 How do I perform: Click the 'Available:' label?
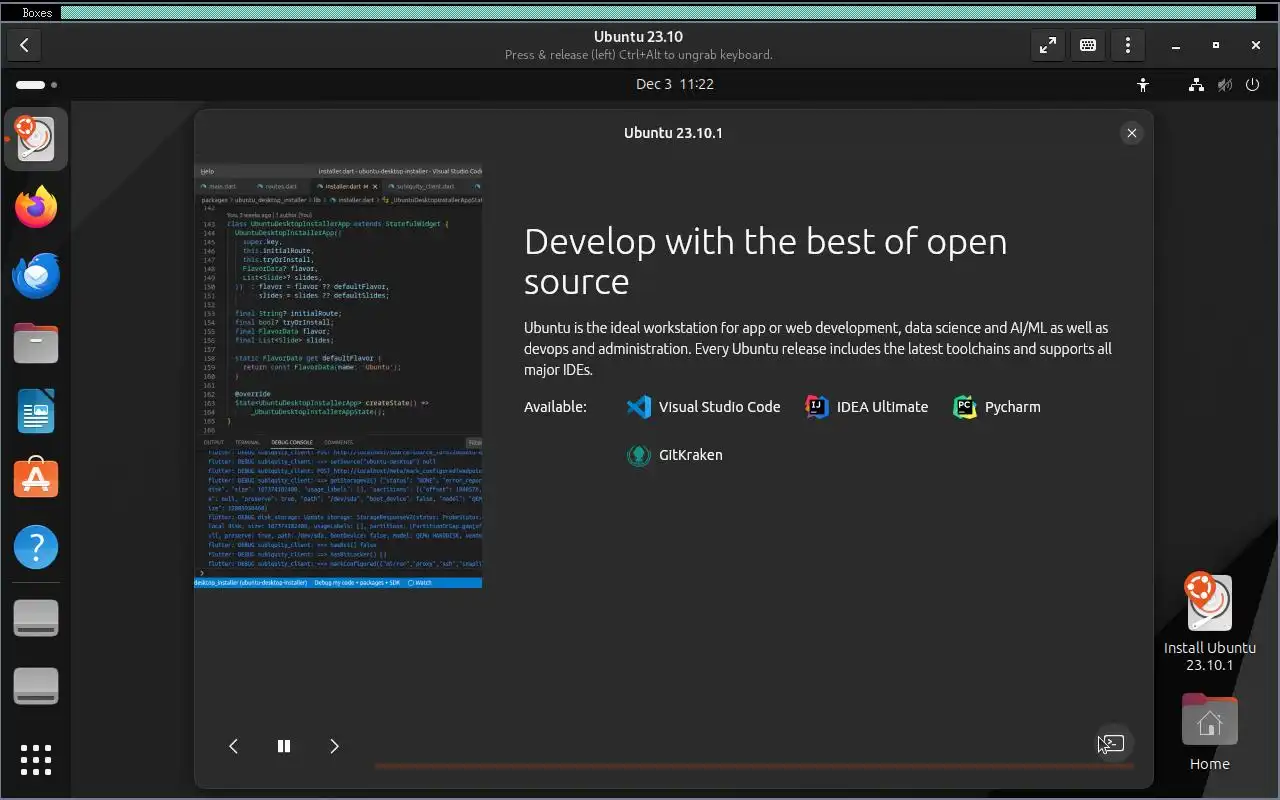(x=555, y=407)
